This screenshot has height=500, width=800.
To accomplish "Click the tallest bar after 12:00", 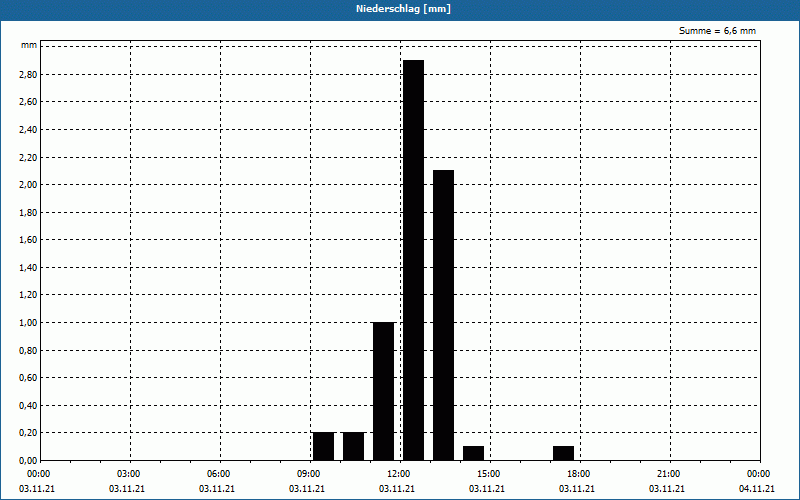I will coord(413,260).
